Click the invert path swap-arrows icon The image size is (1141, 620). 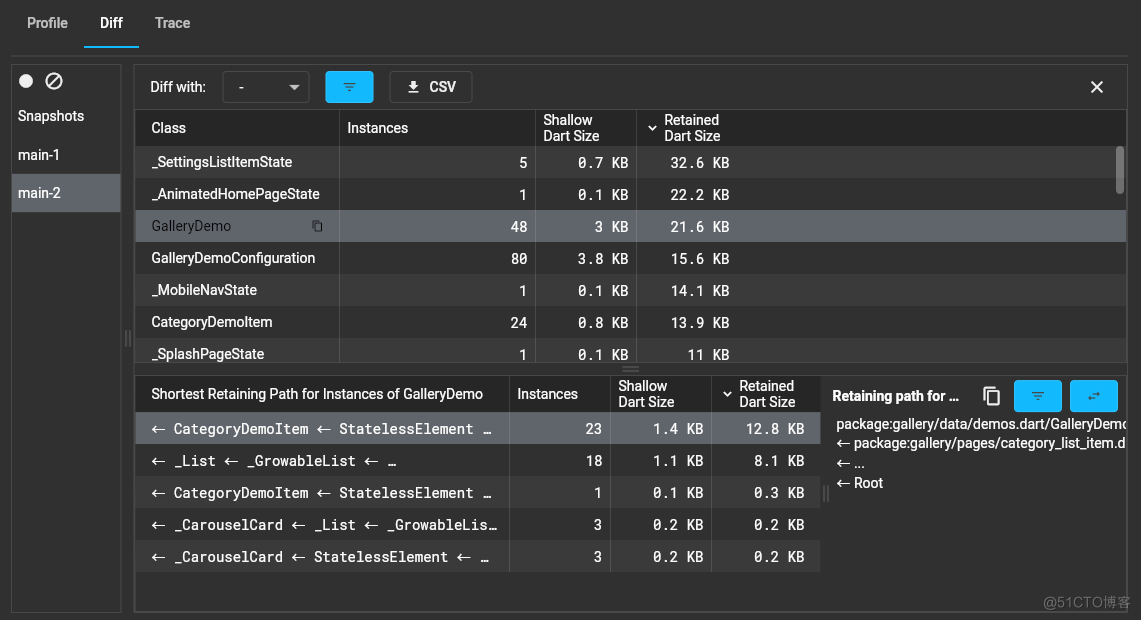pos(1093,396)
